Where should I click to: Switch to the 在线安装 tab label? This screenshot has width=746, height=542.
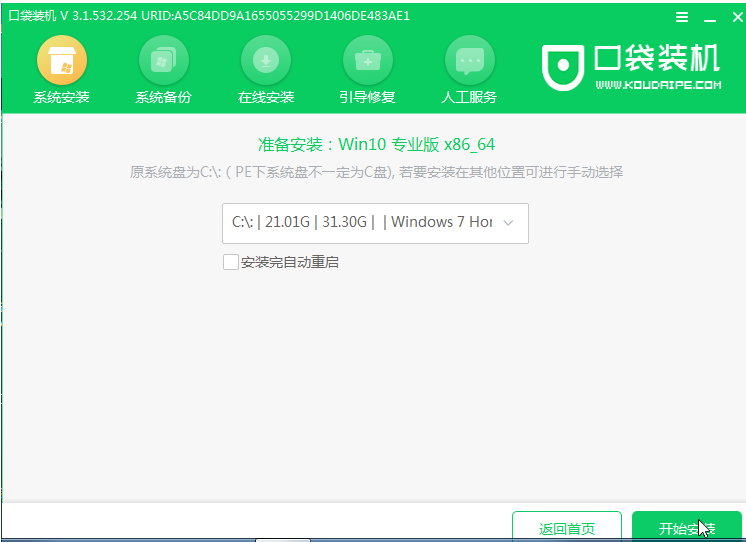tap(265, 98)
